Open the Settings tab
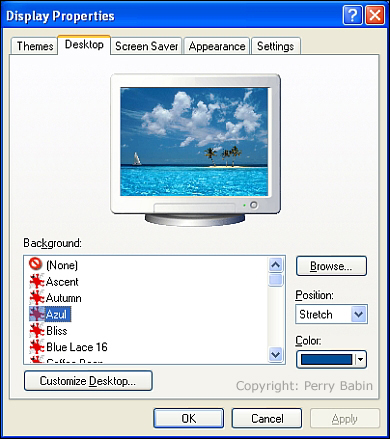The width and height of the screenshot is (390, 439). click(276, 46)
